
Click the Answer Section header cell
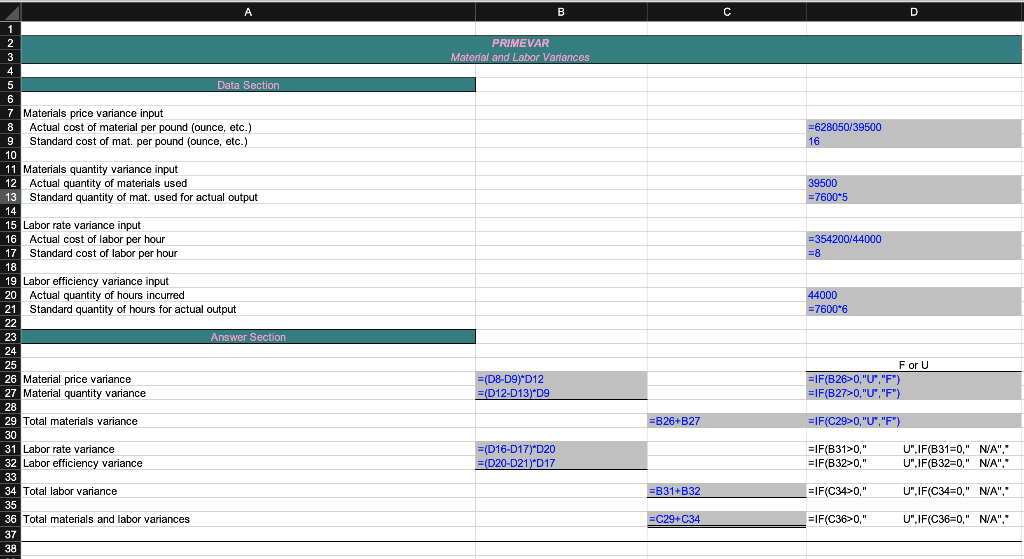248,337
